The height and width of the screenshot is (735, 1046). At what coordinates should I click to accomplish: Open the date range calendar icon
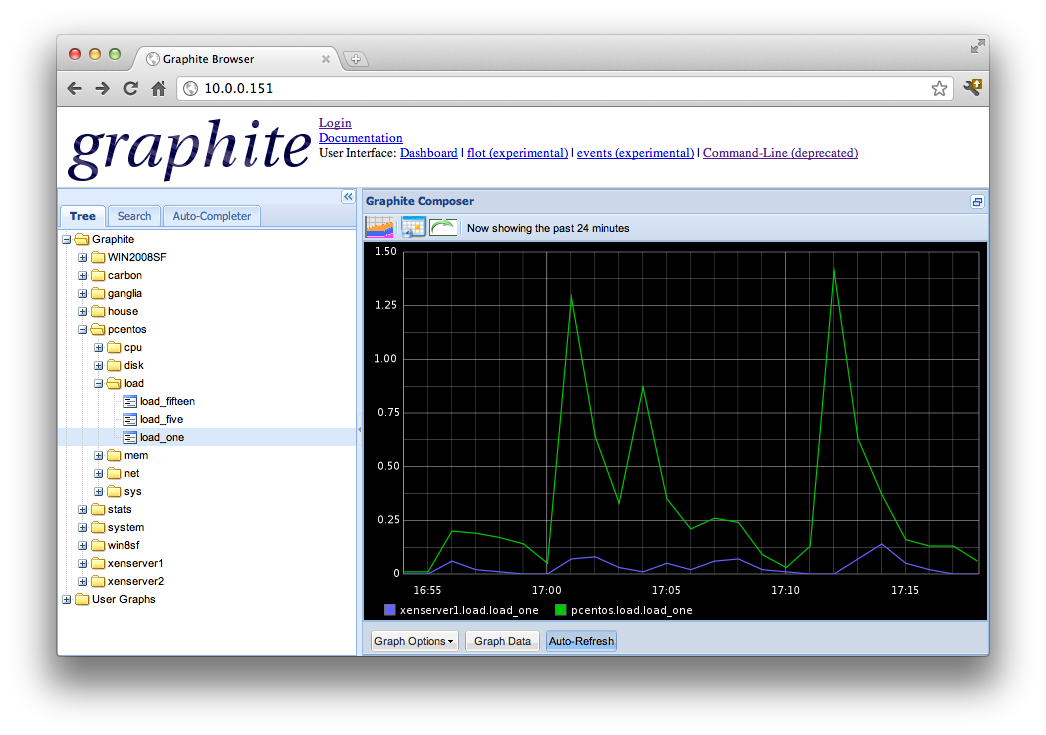click(x=412, y=227)
